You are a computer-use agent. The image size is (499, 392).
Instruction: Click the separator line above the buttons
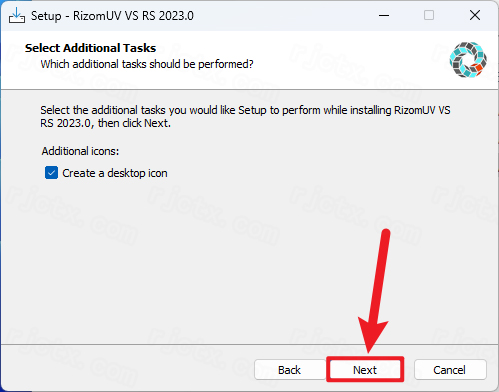click(x=249, y=344)
